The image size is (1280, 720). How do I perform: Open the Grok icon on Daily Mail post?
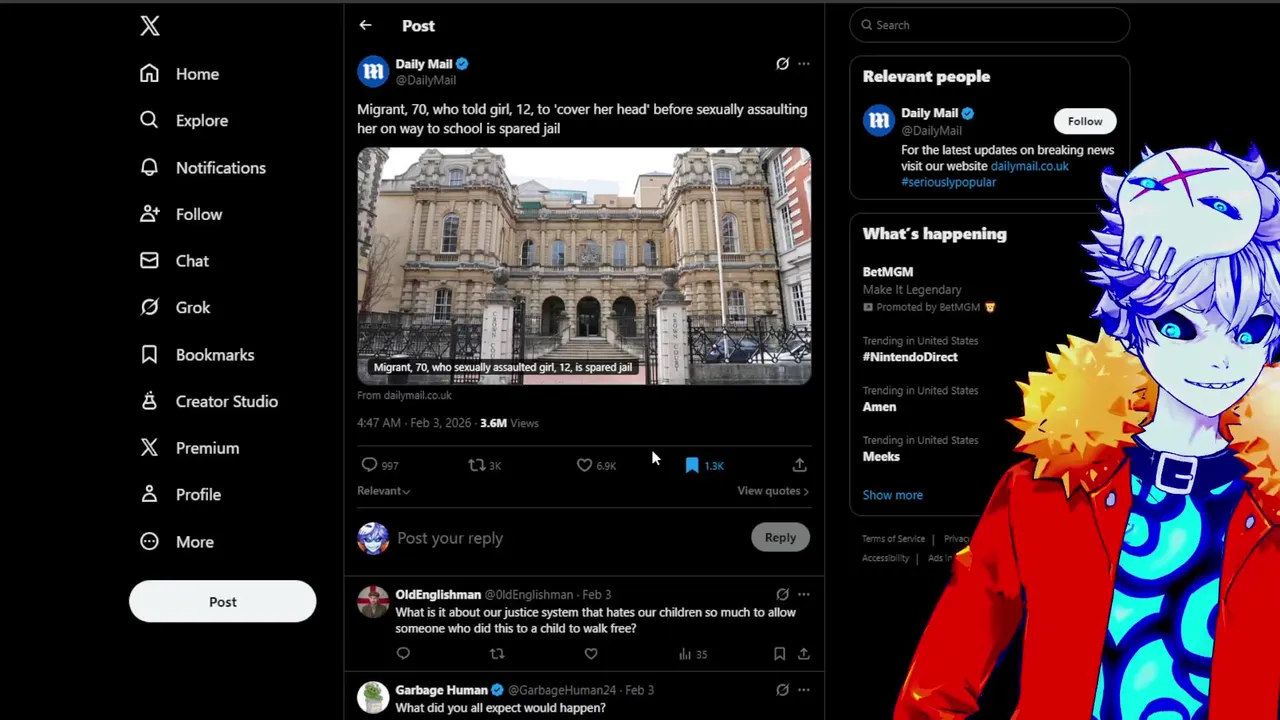[x=782, y=64]
